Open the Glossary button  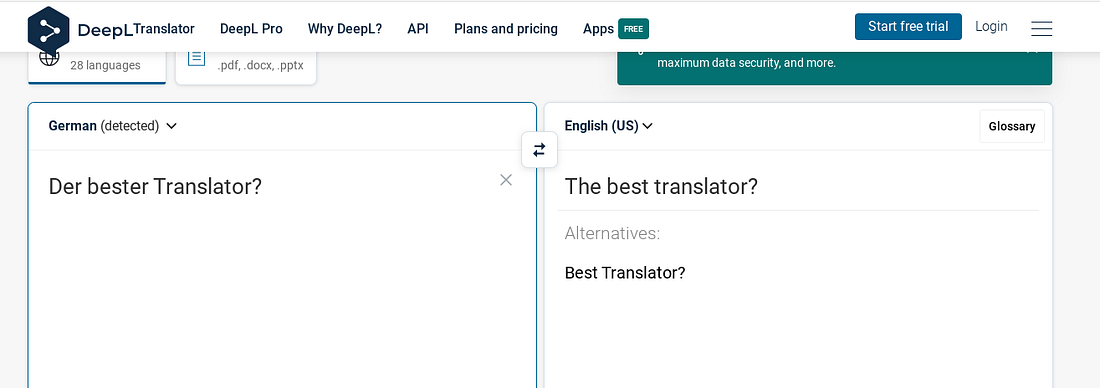pyautogui.click(x=1012, y=126)
